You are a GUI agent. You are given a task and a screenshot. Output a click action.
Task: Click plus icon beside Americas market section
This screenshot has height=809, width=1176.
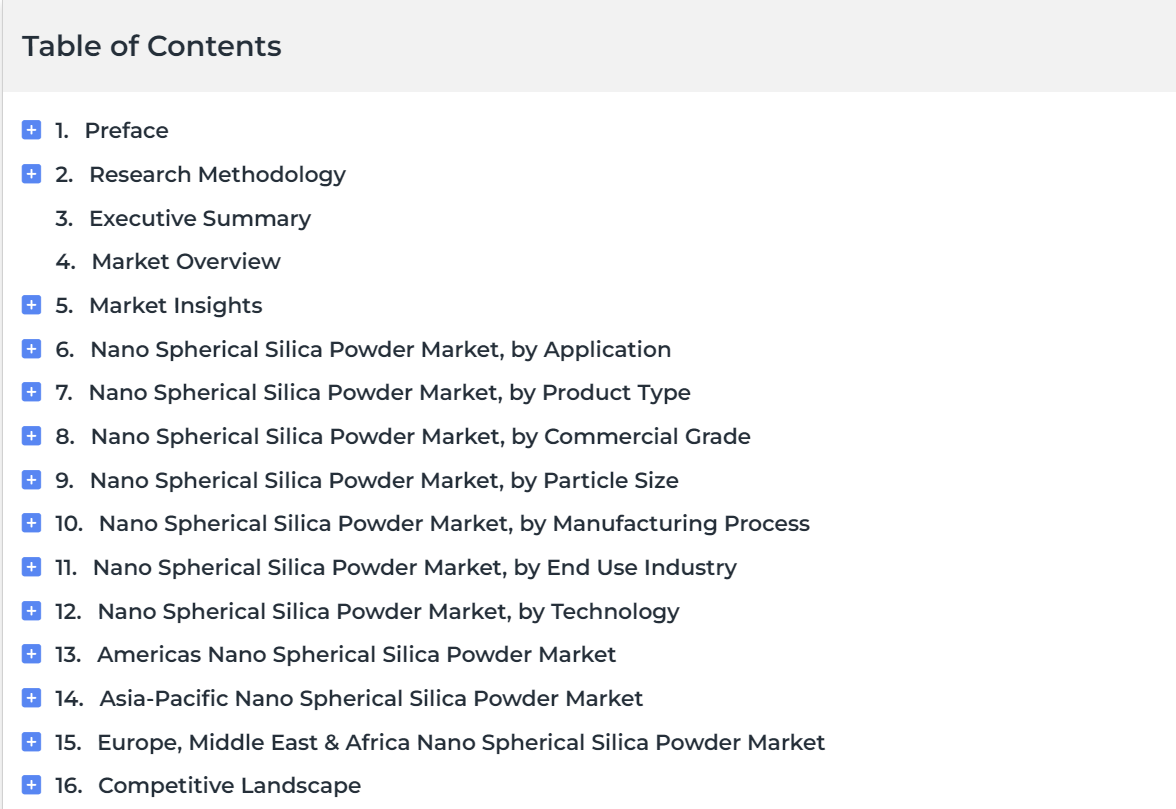(x=32, y=654)
